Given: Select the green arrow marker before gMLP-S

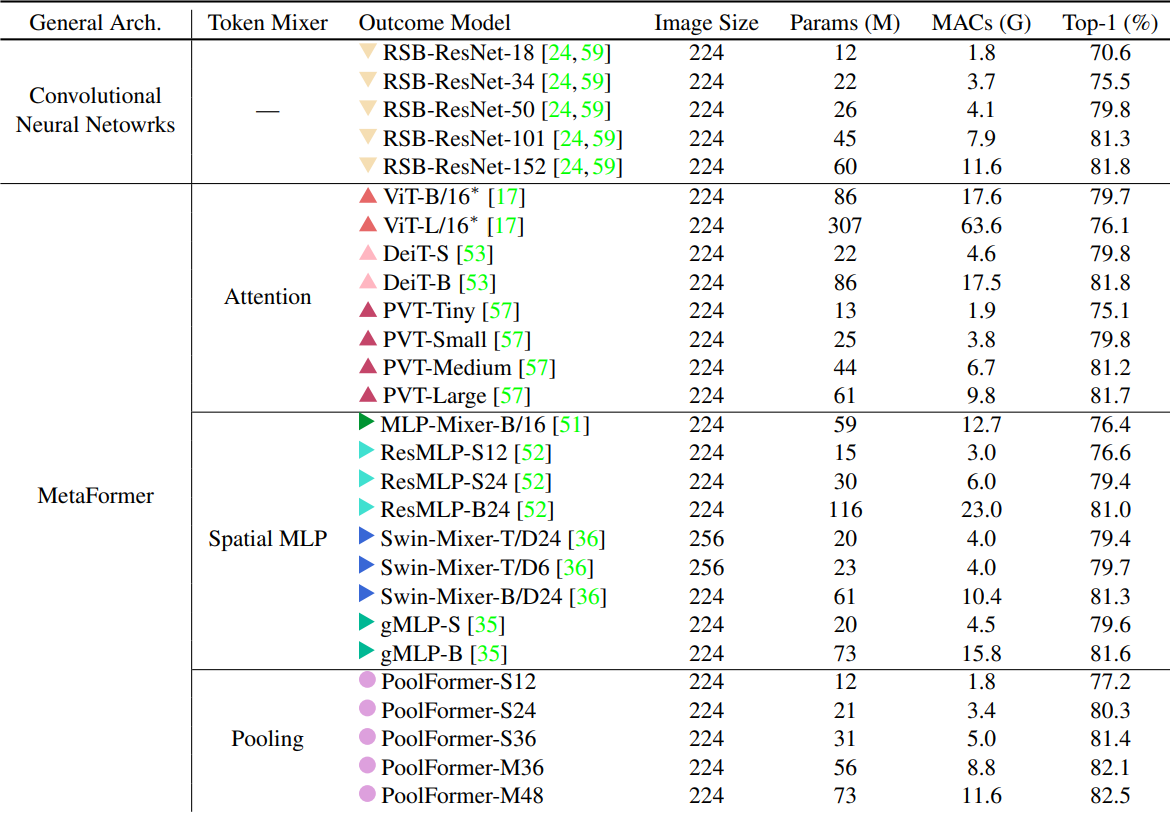Looking at the screenshot, I should (x=366, y=624).
